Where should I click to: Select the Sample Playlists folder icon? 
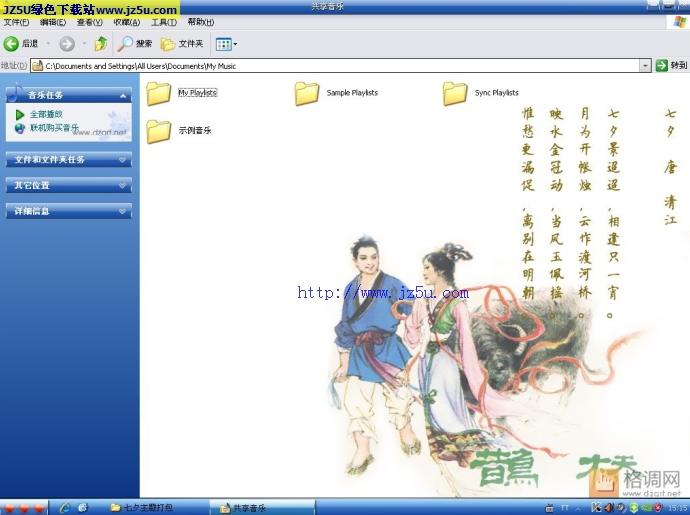(x=307, y=94)
